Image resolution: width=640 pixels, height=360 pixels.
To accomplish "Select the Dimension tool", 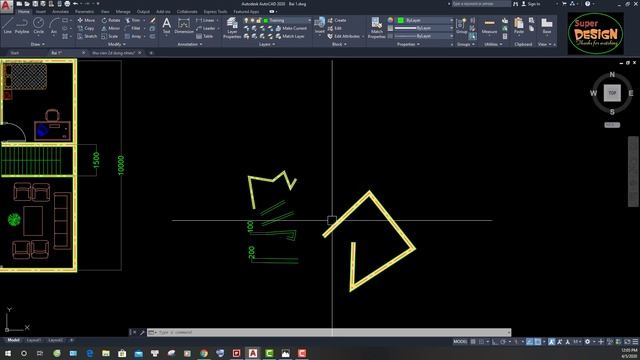I will point(184,25).
